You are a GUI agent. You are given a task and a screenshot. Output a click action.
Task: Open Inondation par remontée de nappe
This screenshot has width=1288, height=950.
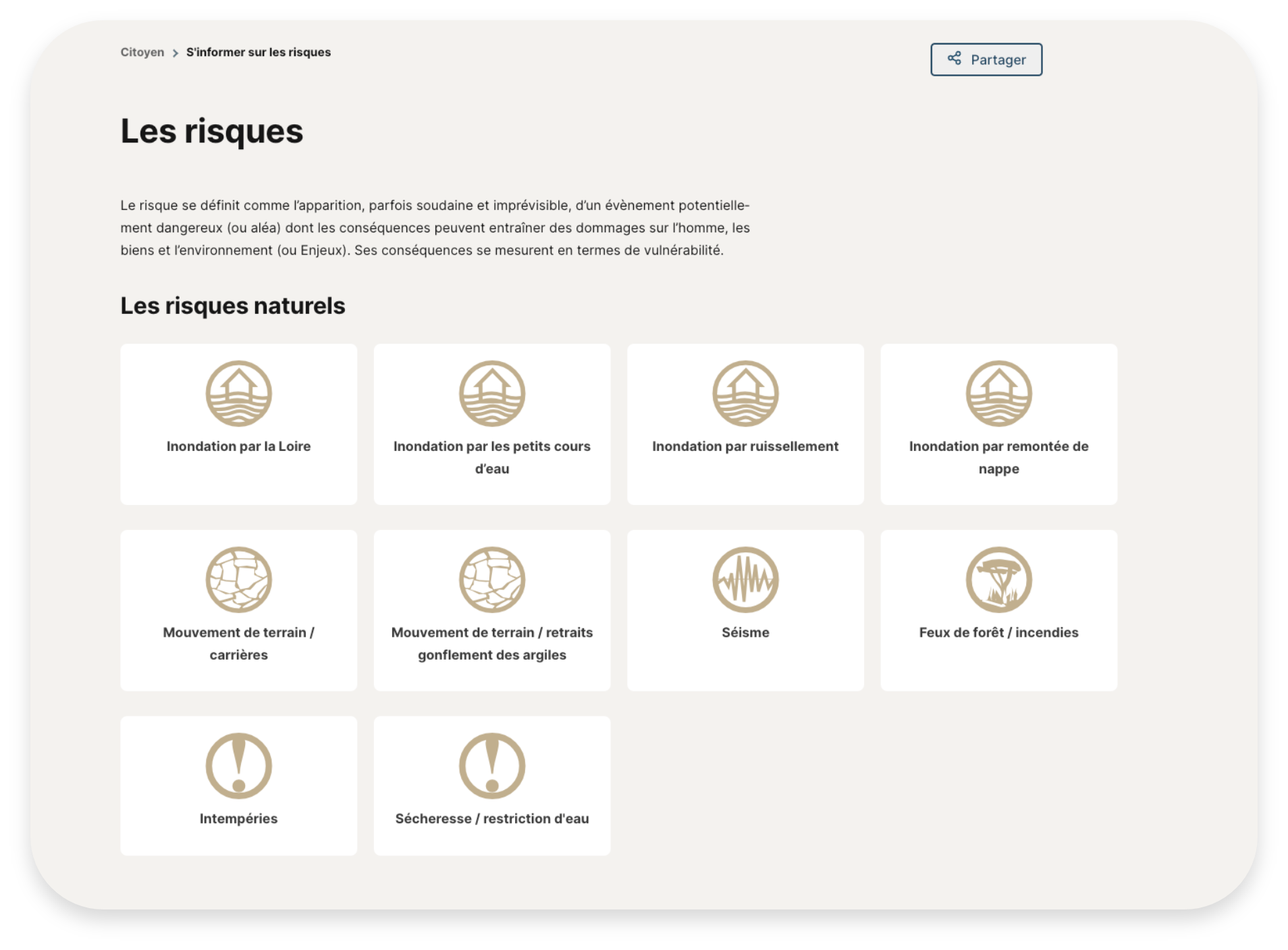pos(998,457)
